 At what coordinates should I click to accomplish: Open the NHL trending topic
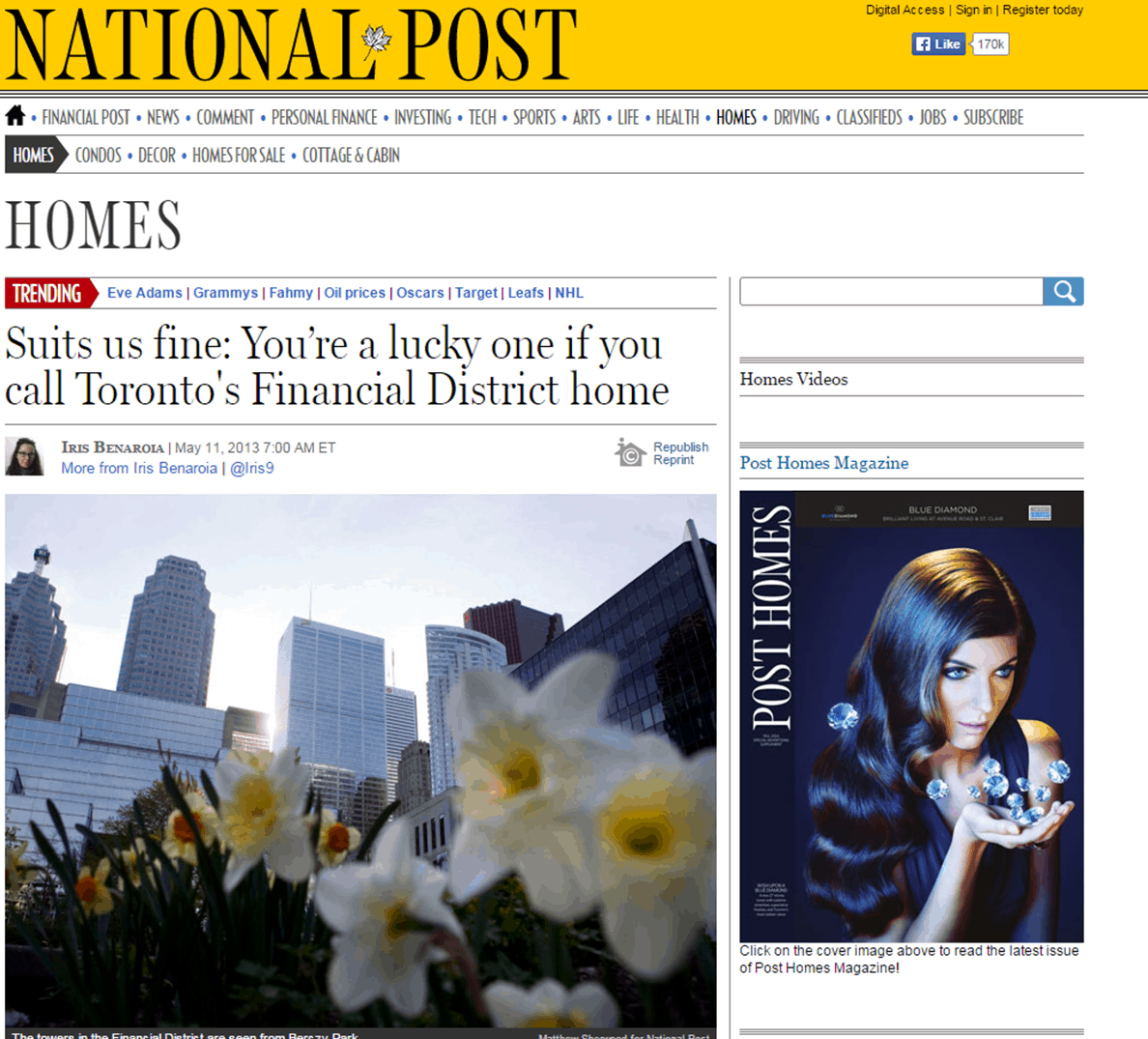[x=569, y=293]
